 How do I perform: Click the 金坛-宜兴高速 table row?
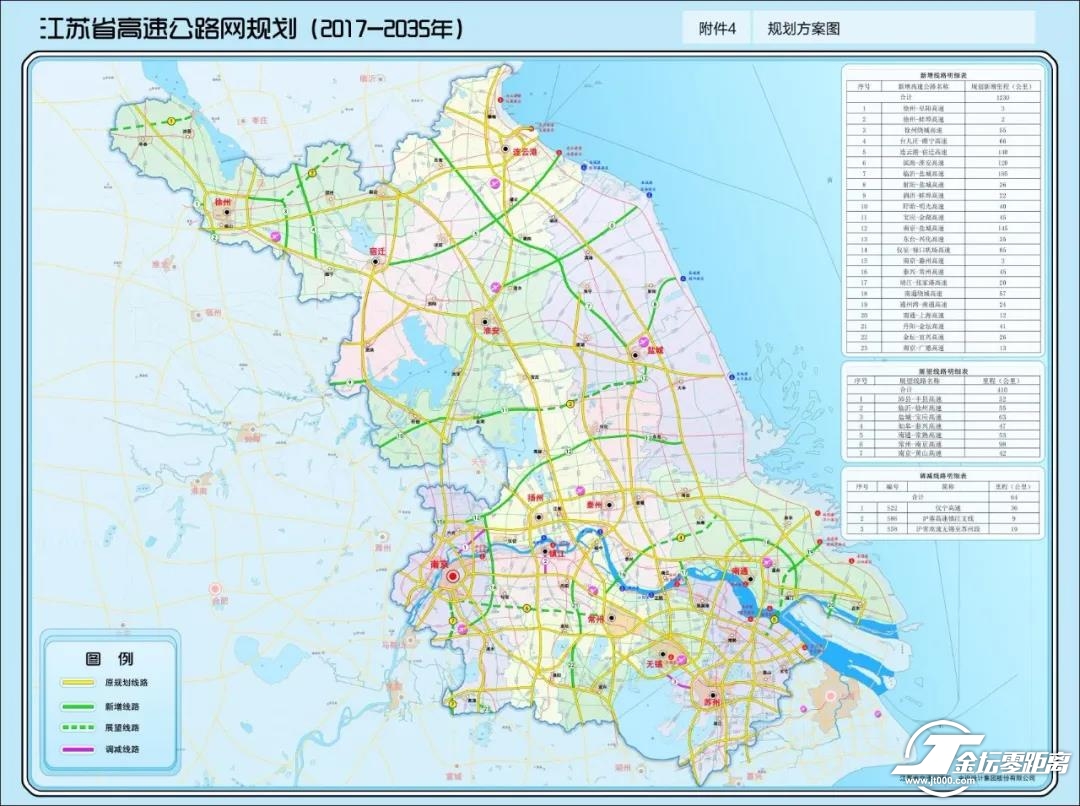tap(943, 337)
